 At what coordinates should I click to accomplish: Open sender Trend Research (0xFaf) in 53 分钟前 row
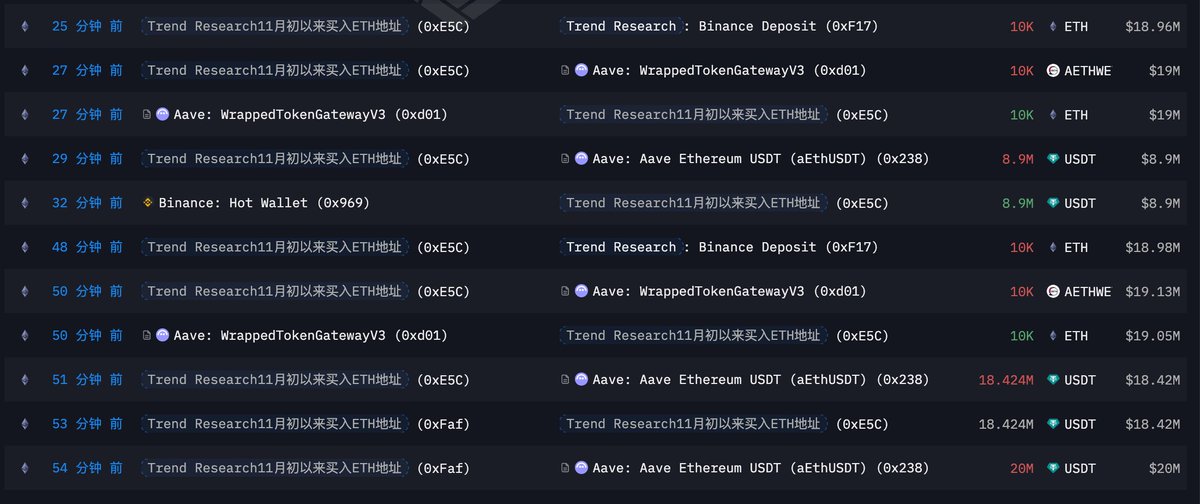[x=306, y=424]
